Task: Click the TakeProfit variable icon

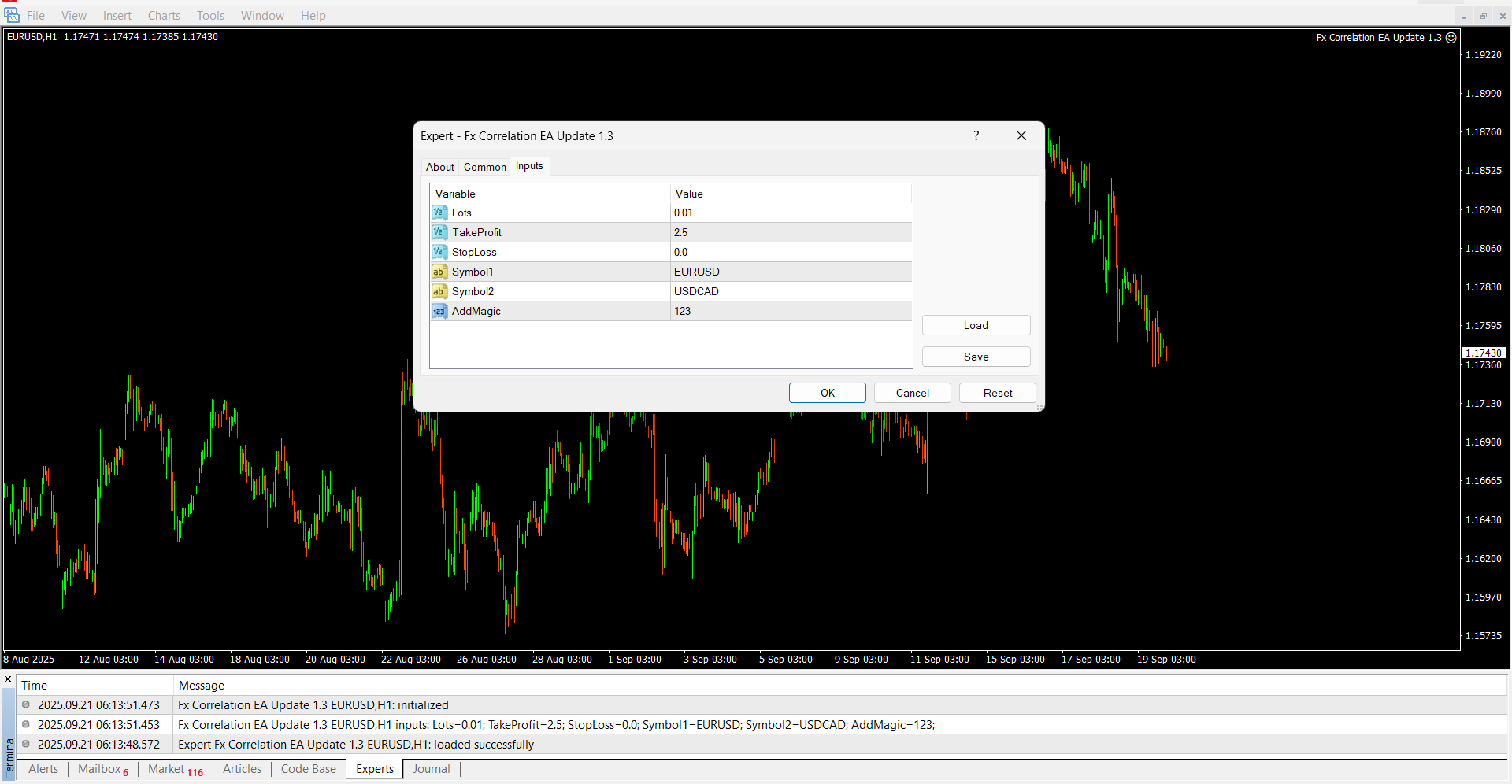Action: [x=439, y=232]
